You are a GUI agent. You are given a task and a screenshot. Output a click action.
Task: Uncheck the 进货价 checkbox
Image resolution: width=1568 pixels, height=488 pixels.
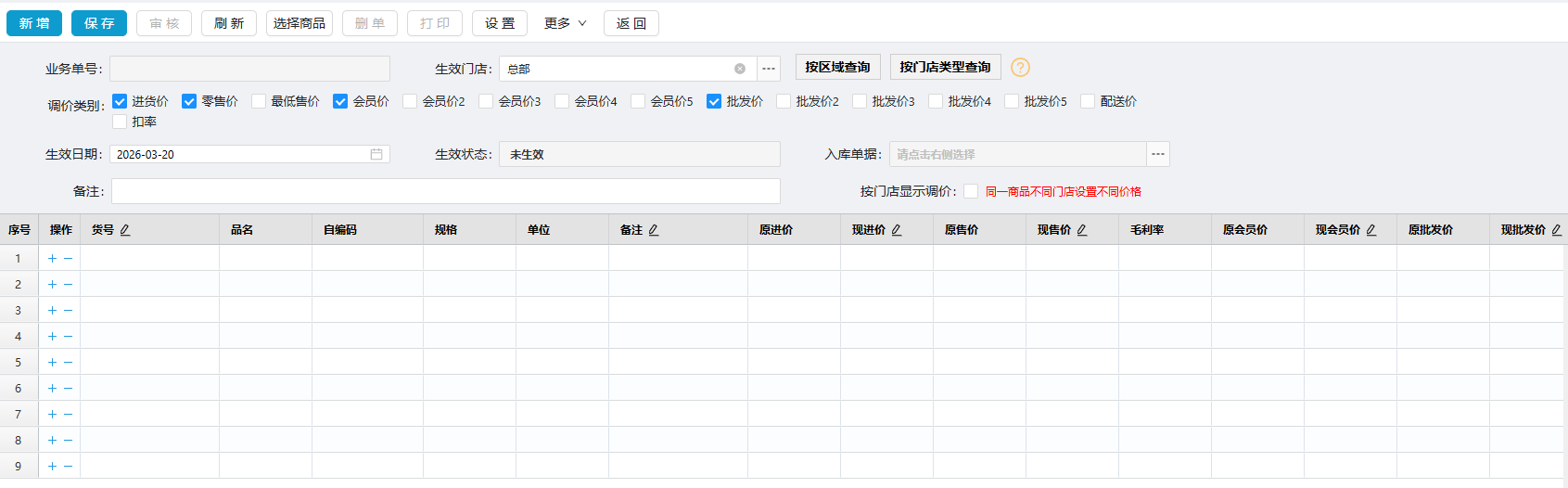120,101
